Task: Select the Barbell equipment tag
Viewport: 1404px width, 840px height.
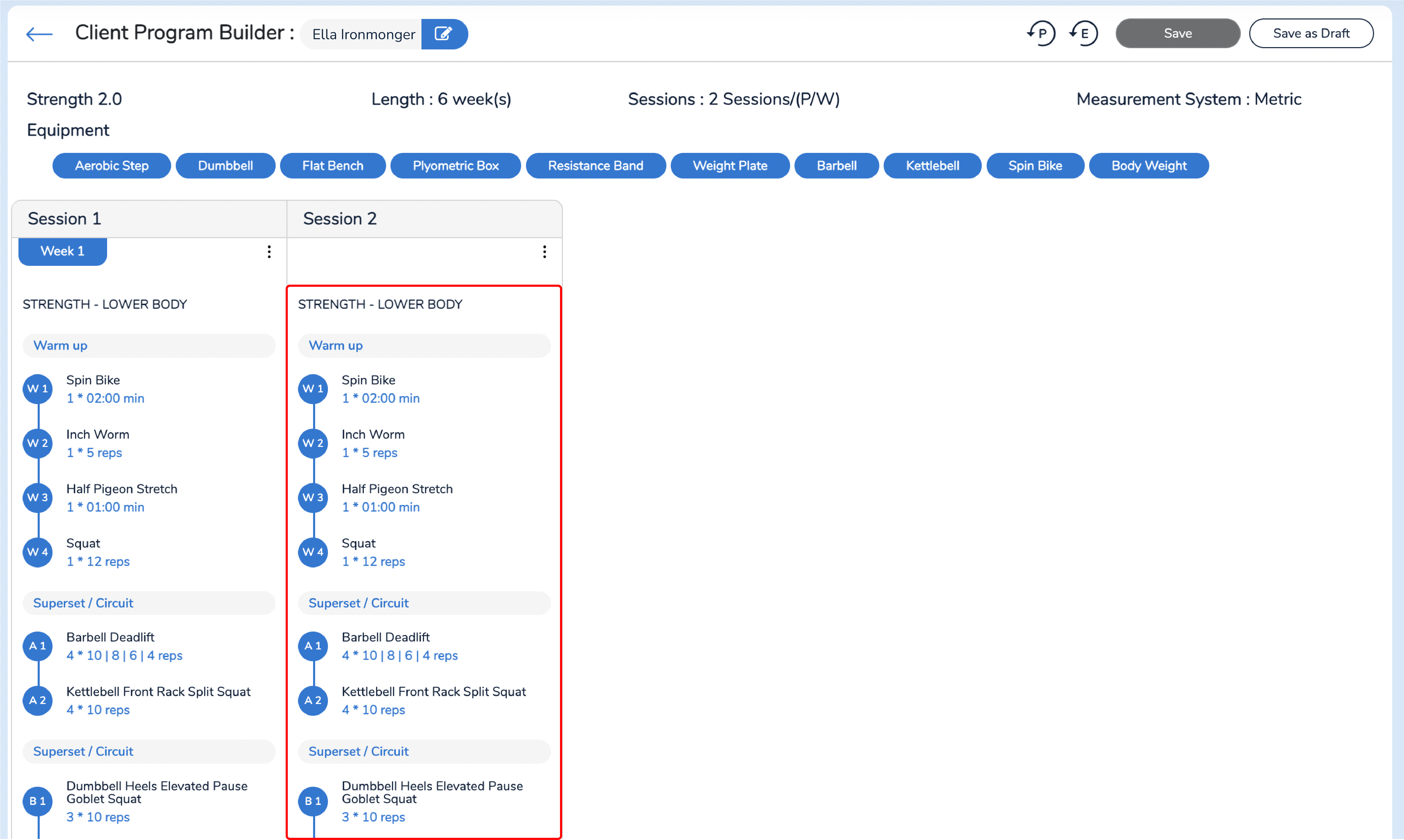Action: 837,166
